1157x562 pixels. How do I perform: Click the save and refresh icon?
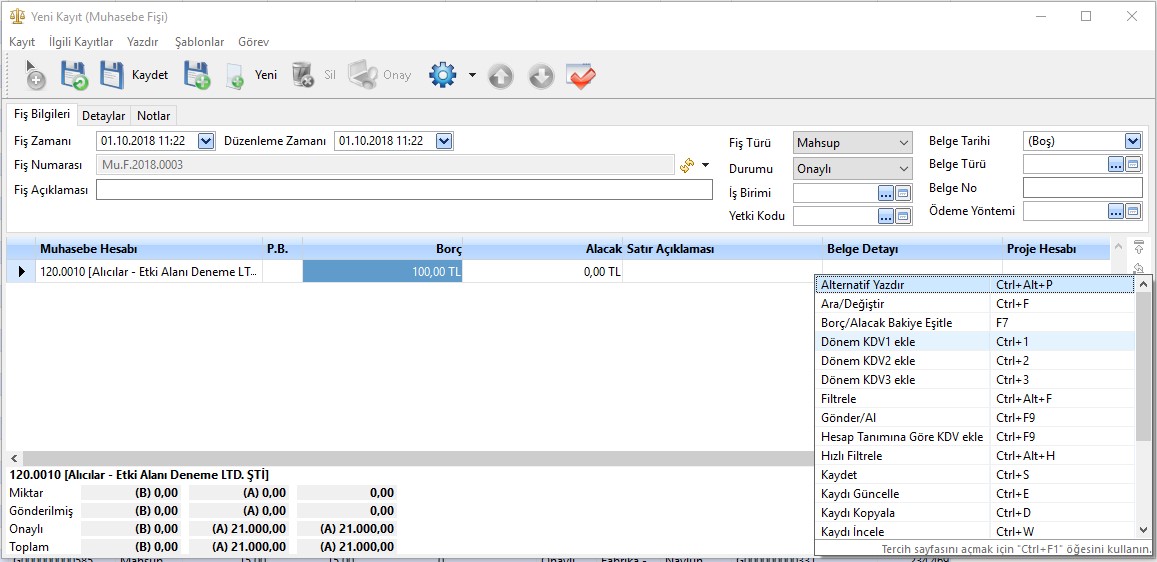74,75
